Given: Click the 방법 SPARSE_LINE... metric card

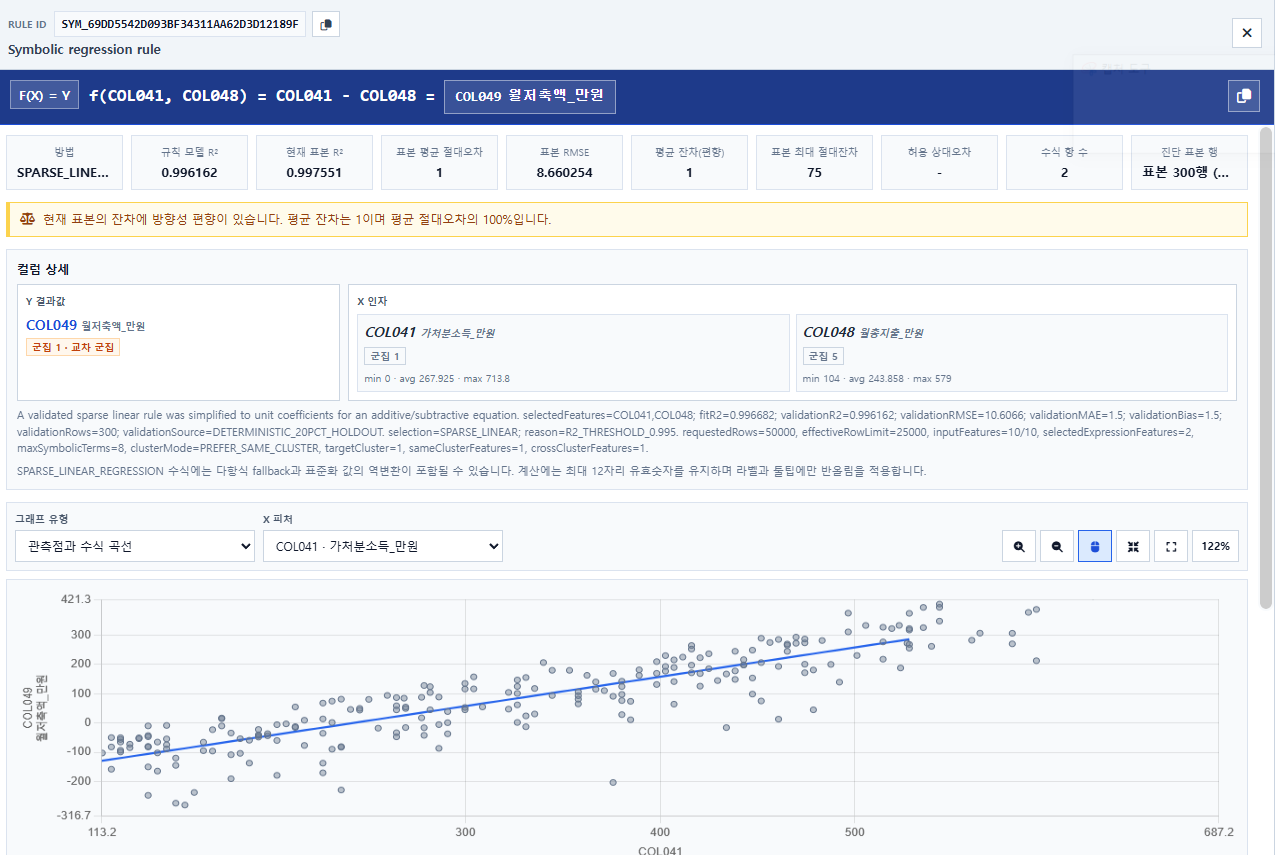Looking at the screenshot, I should (x=65, y=163).
